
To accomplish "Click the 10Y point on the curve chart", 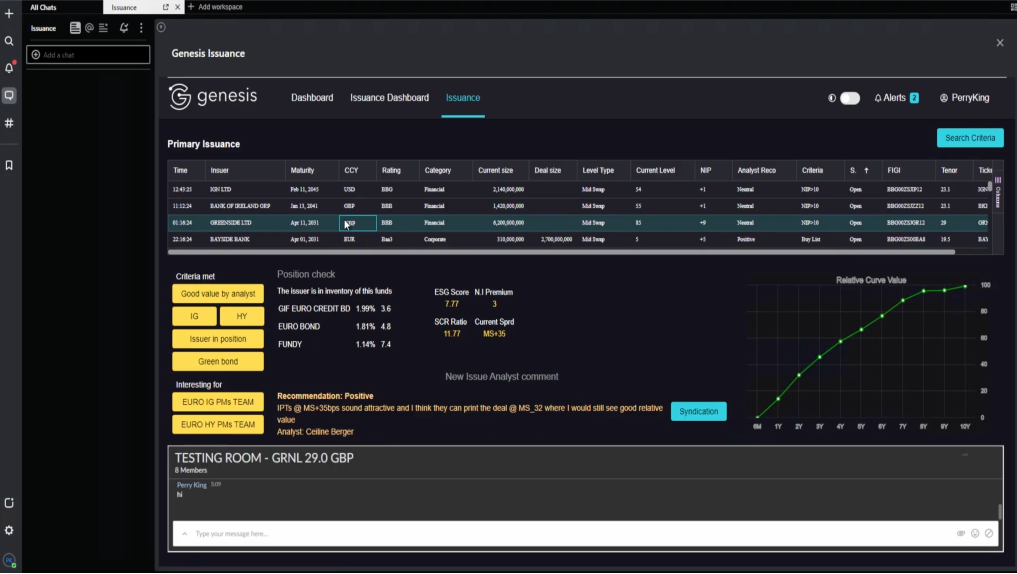I will 965,287.
